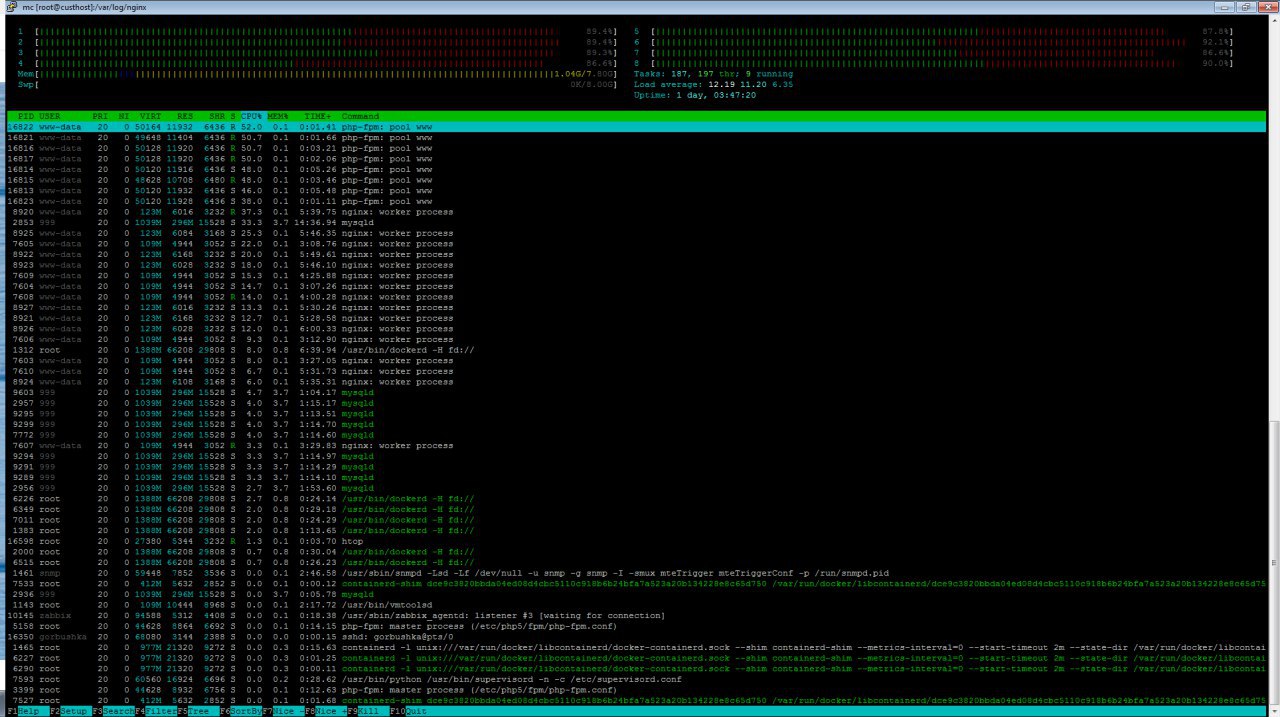Click the Command column header
1280x717 pixels.
click(x=360, y=116)
